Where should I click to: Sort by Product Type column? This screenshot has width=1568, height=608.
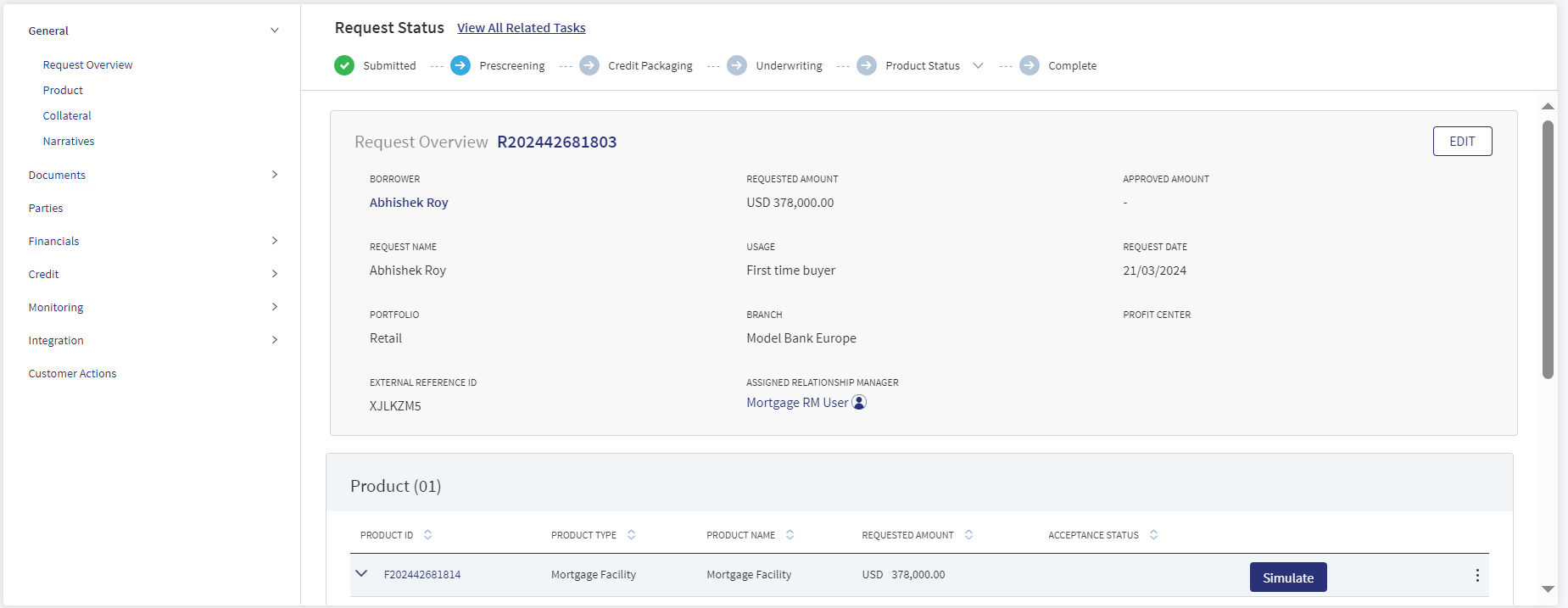pos(631,535)
